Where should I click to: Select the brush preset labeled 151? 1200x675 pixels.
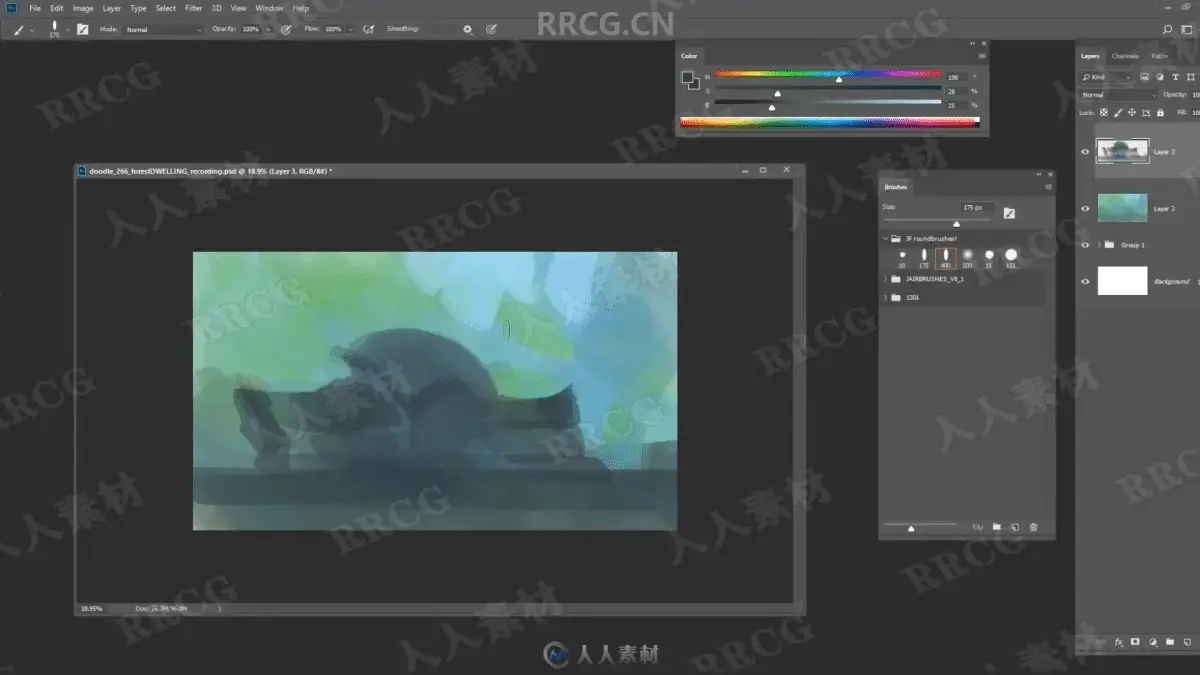click(1011, 258)
